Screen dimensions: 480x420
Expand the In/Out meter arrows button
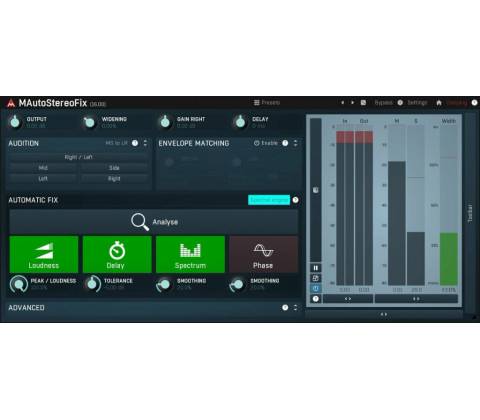348,299
